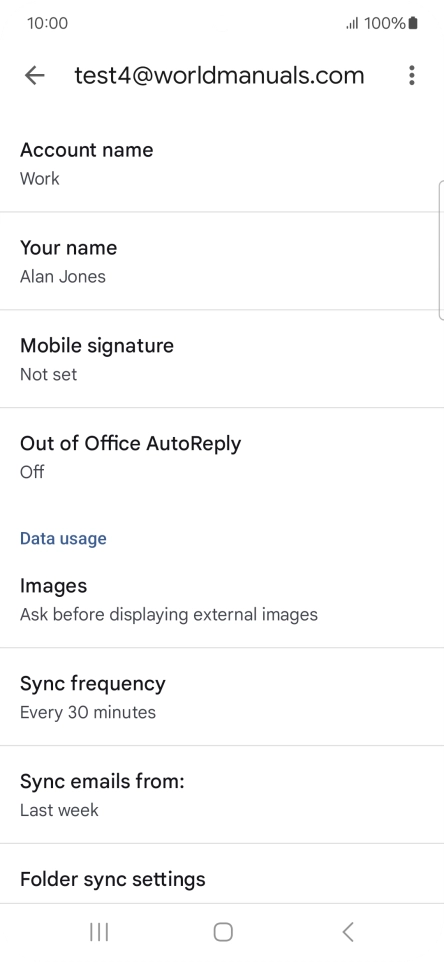The width and height of the screenshot is (444, 962).
Task: Tap the edge panel handle on right side
Action: coord(440,250)
